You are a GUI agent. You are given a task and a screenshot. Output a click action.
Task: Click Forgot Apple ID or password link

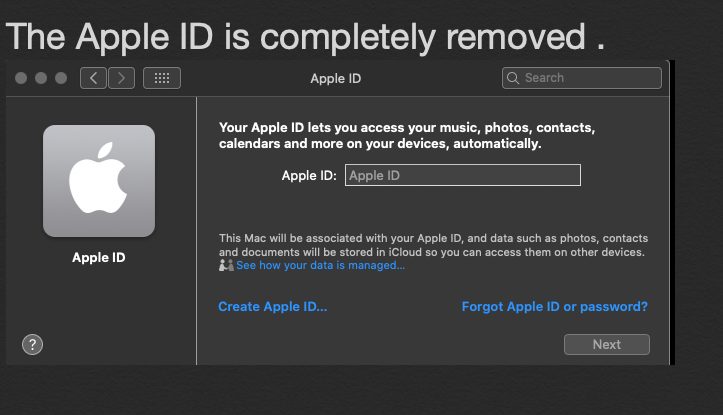554,307
